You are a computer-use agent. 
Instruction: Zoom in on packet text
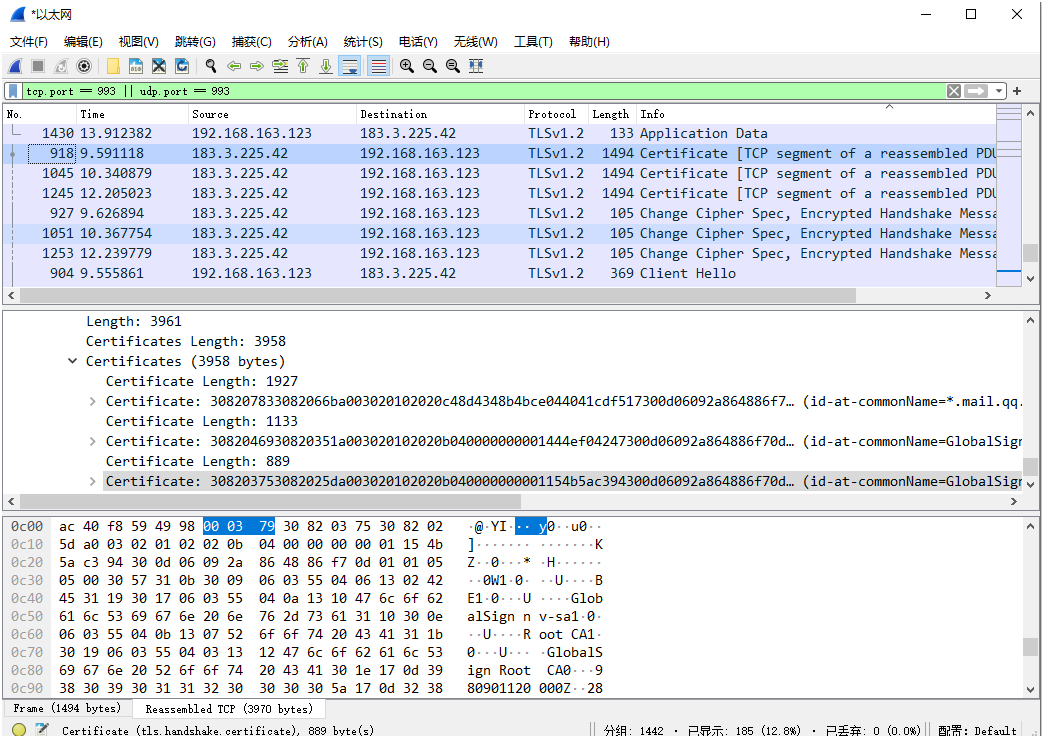pyautogui.click(x=407, y=66)
